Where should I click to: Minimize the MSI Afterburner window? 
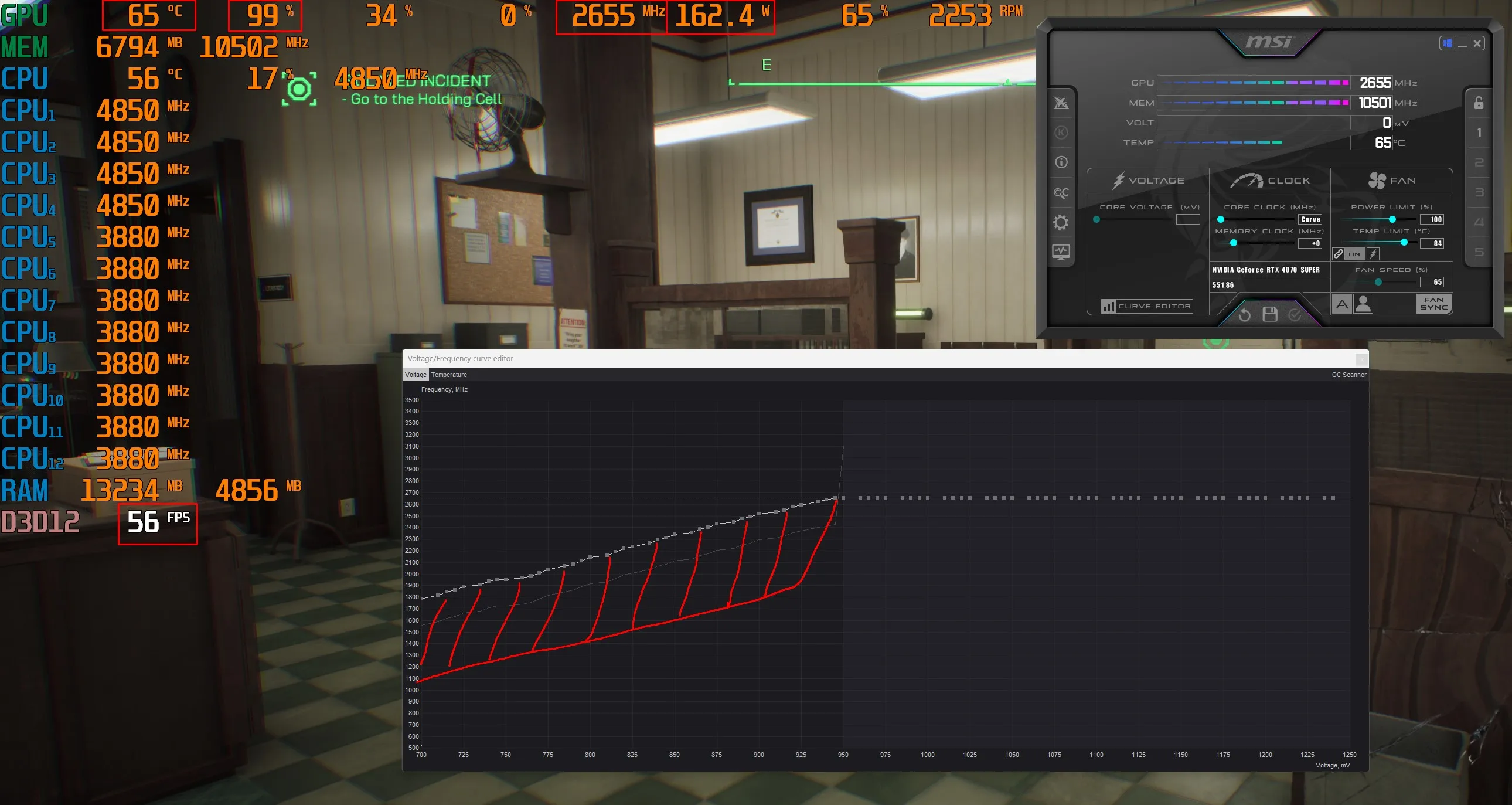click(1462, 43)
